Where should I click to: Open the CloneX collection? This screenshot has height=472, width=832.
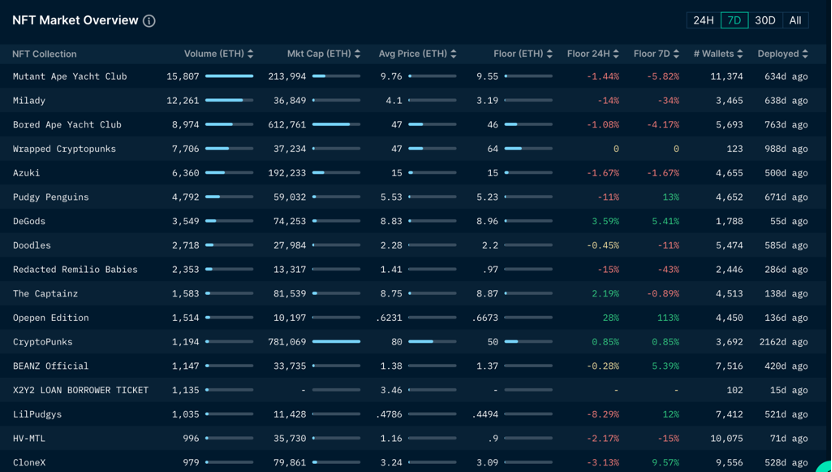pos(29,462)
